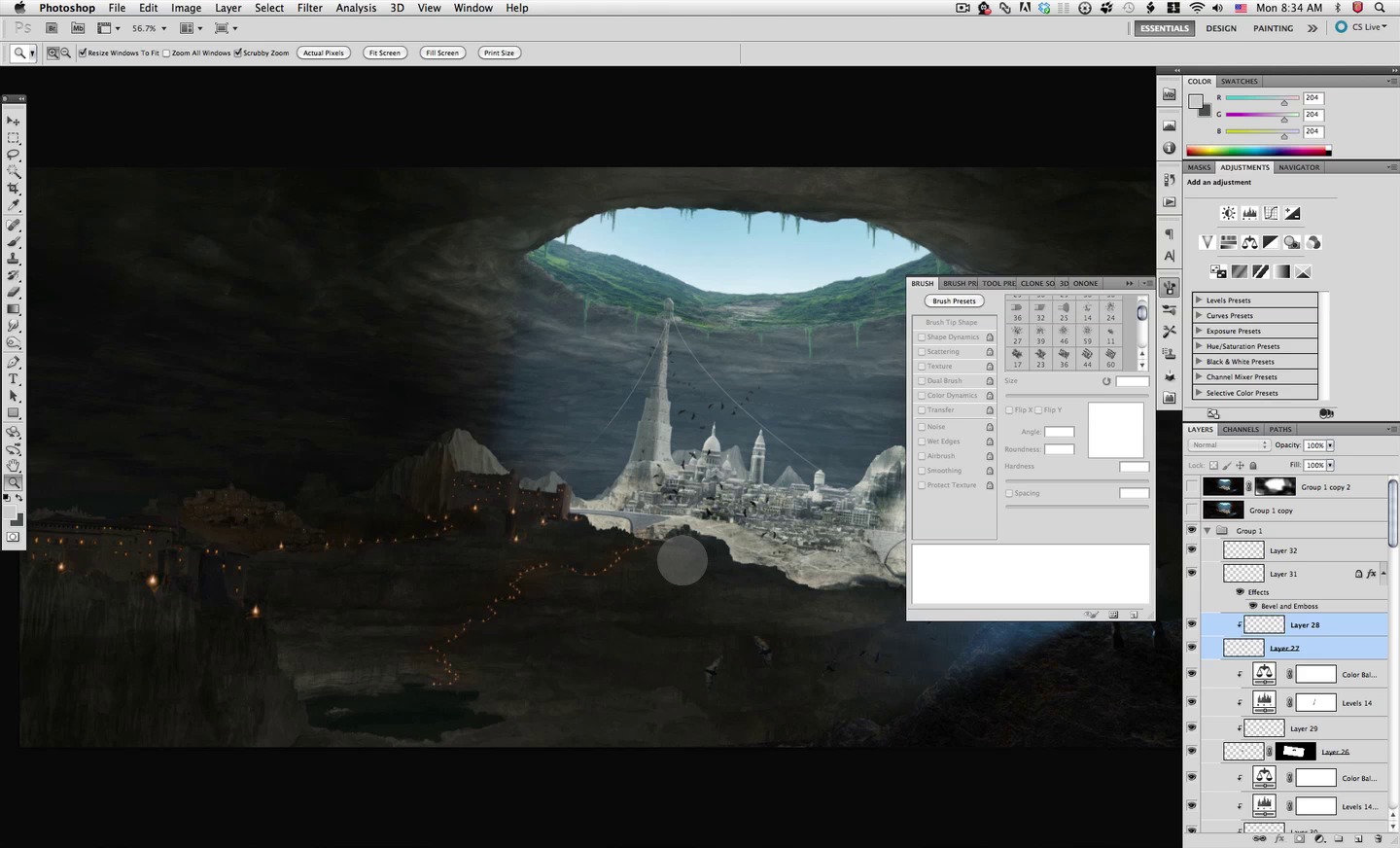Expand Hue/Saturation Presets list
This screenshot has height=848, width=1400.
[x=1199, y=346]
